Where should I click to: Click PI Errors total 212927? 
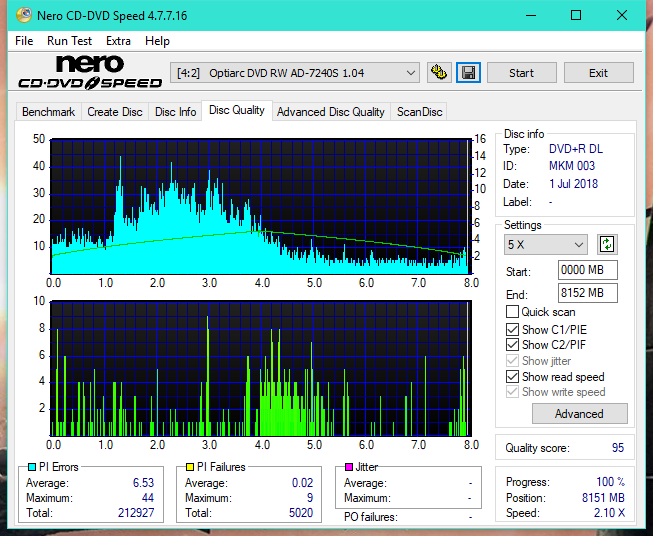pyautogui.click(x=136, y=513)
